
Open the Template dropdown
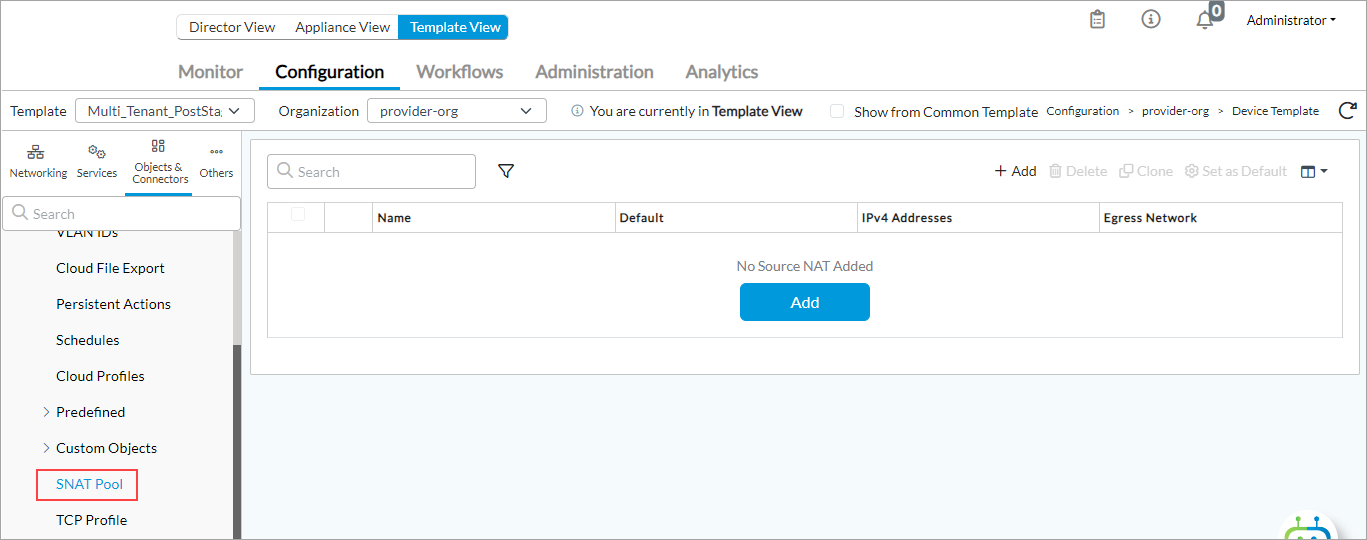click(165, 111)
